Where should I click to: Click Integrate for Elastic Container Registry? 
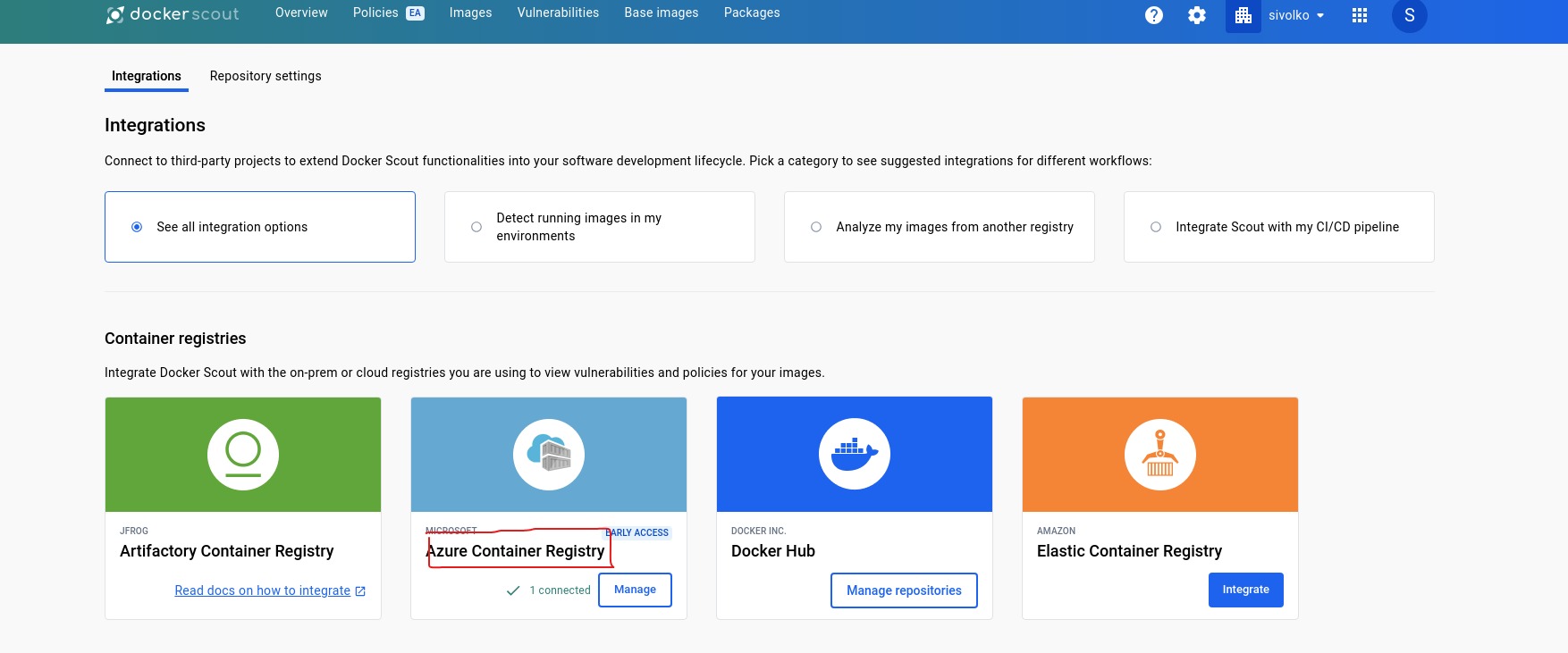[1245, 590]
